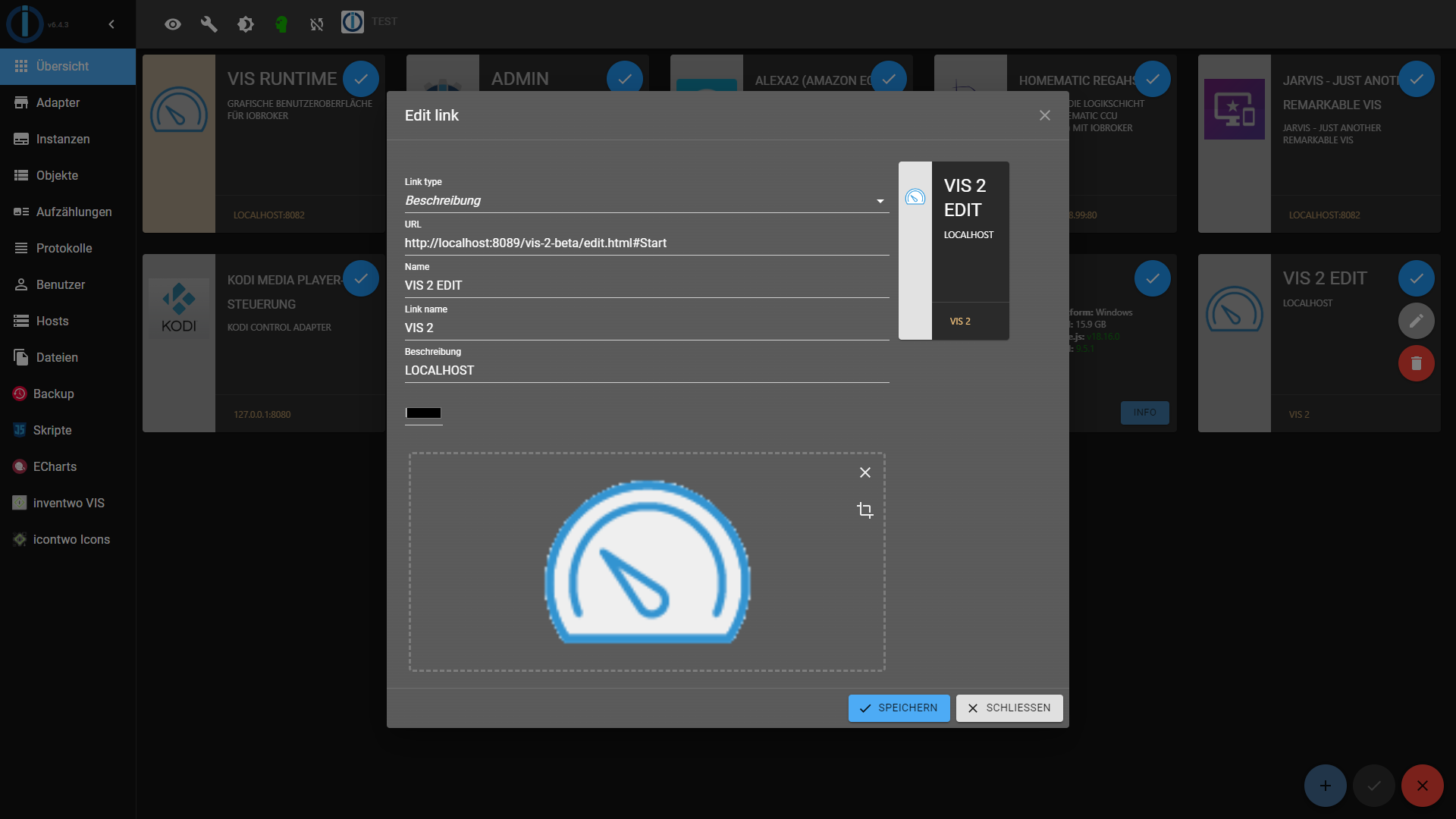Toggle checkmark on host info card
The height and width of the screenshot is (819, 1456).
point(1153,278)
